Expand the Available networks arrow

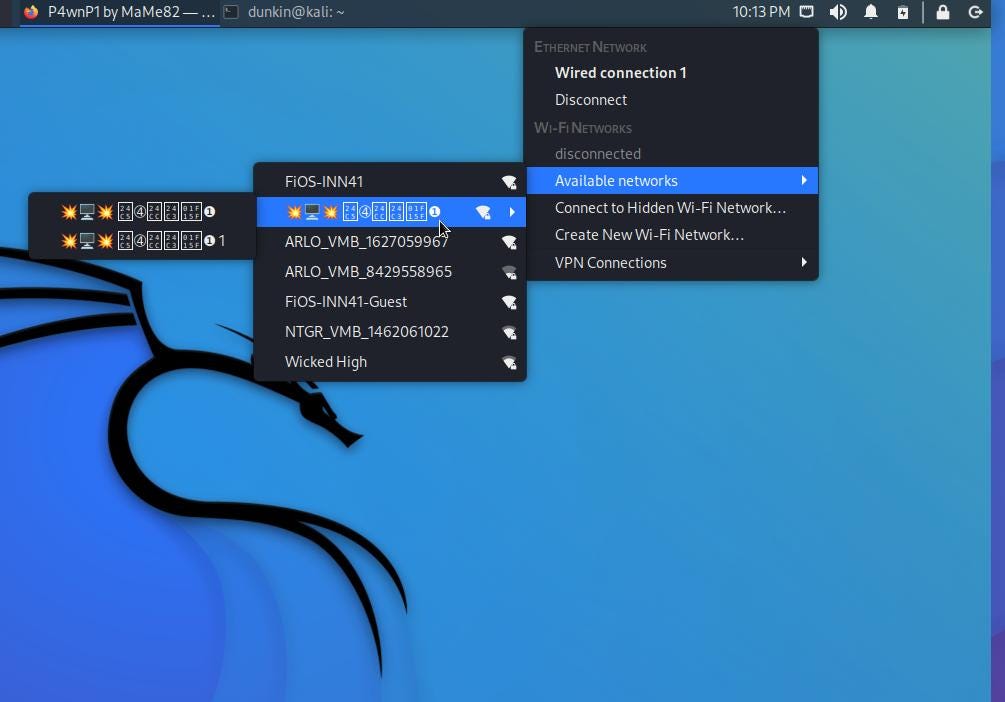tap(804, 181)
